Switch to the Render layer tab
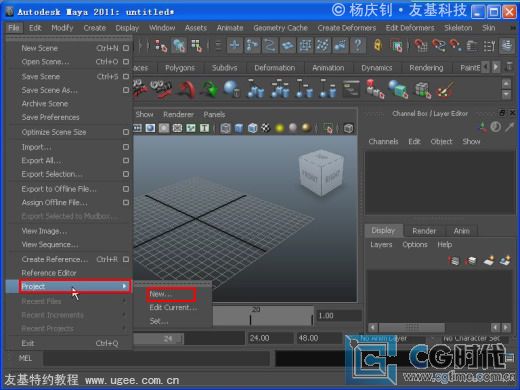This screenshot has height=390, width=520. tap(424, 231)
